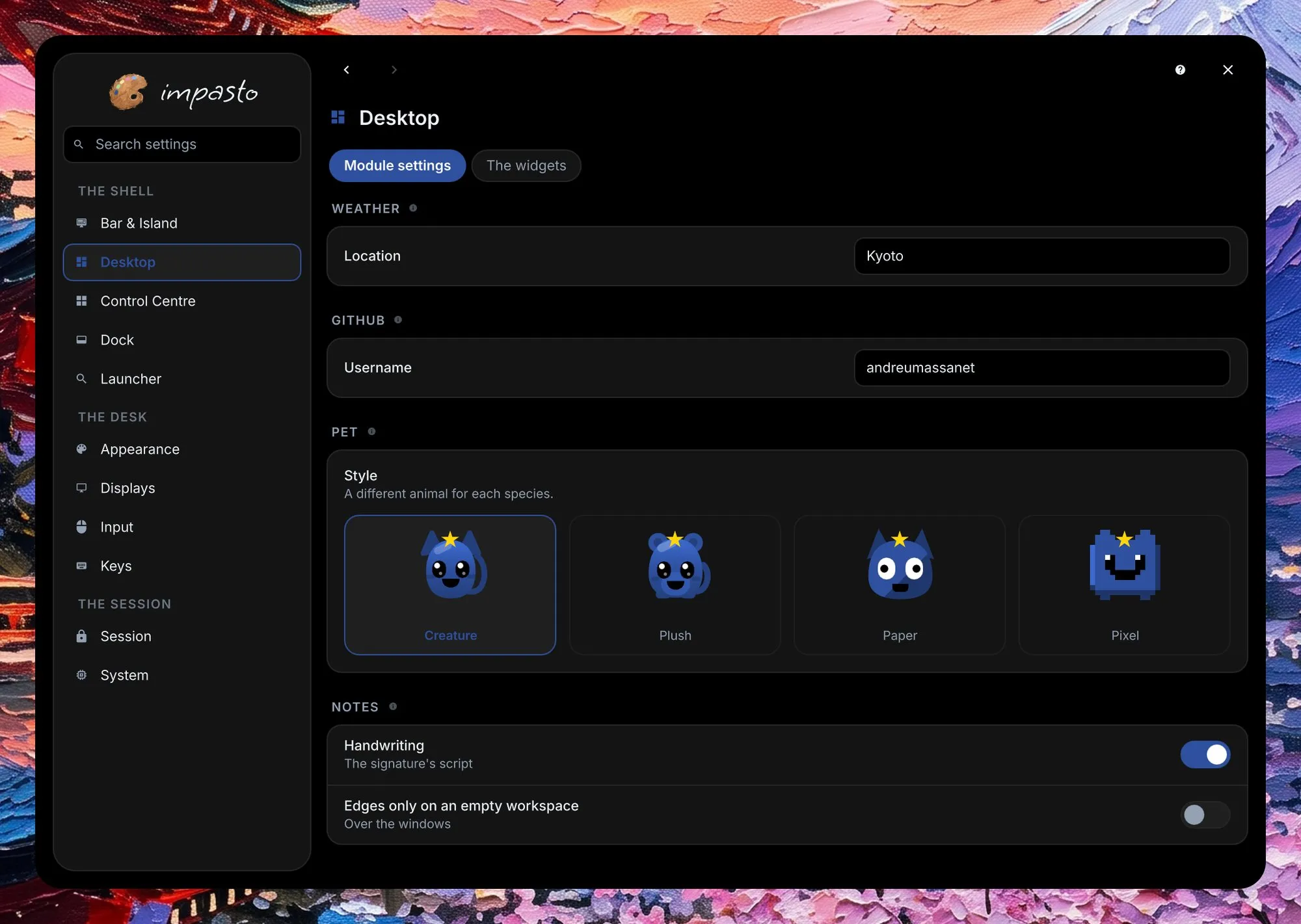Open the Session settings

coord(182,636)
